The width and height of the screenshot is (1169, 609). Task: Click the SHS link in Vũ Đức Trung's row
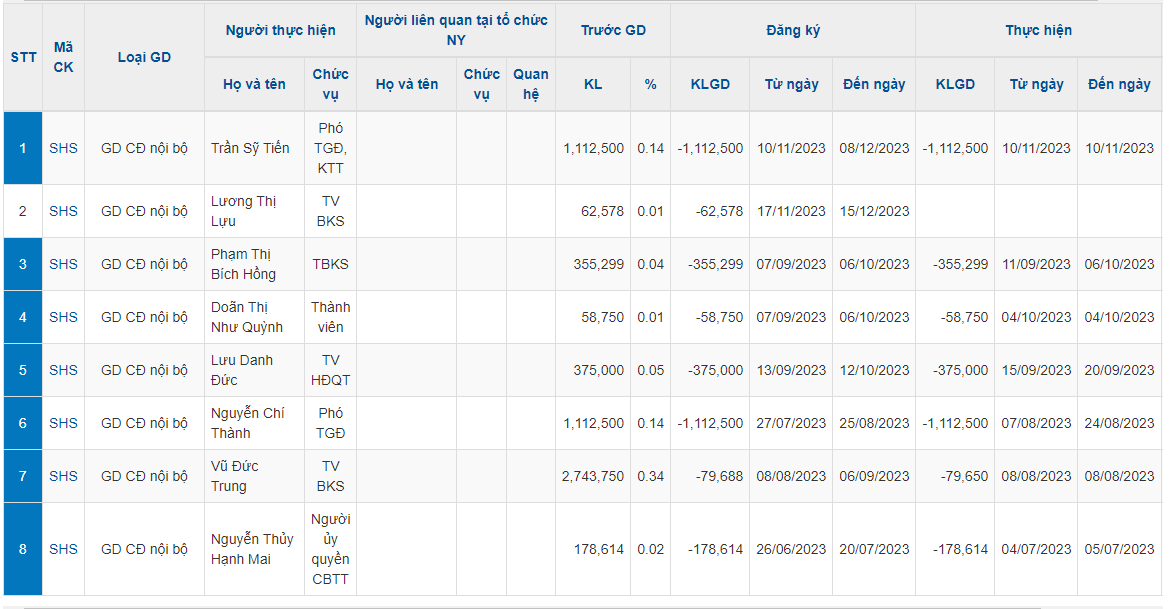[63, 476]
